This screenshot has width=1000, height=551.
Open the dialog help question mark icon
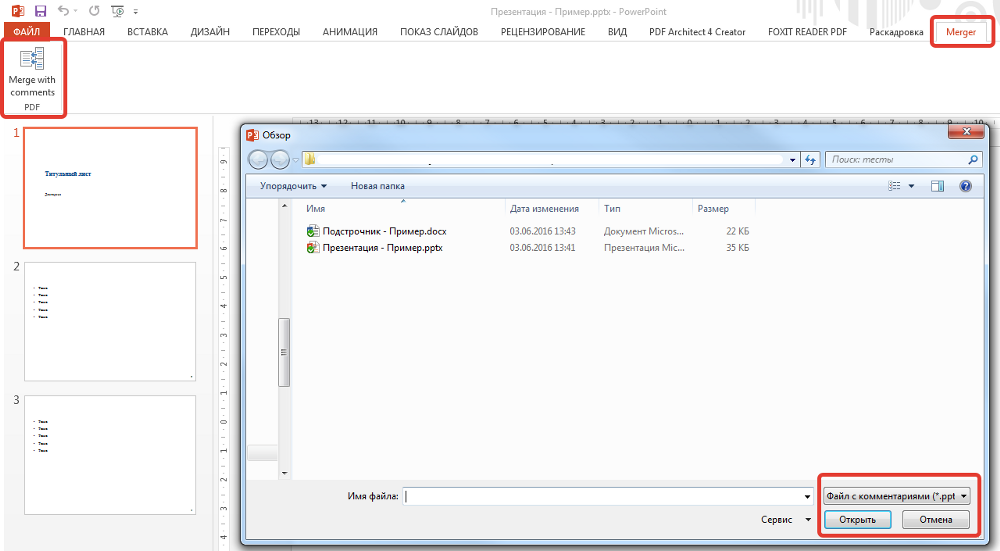(965, 186)
